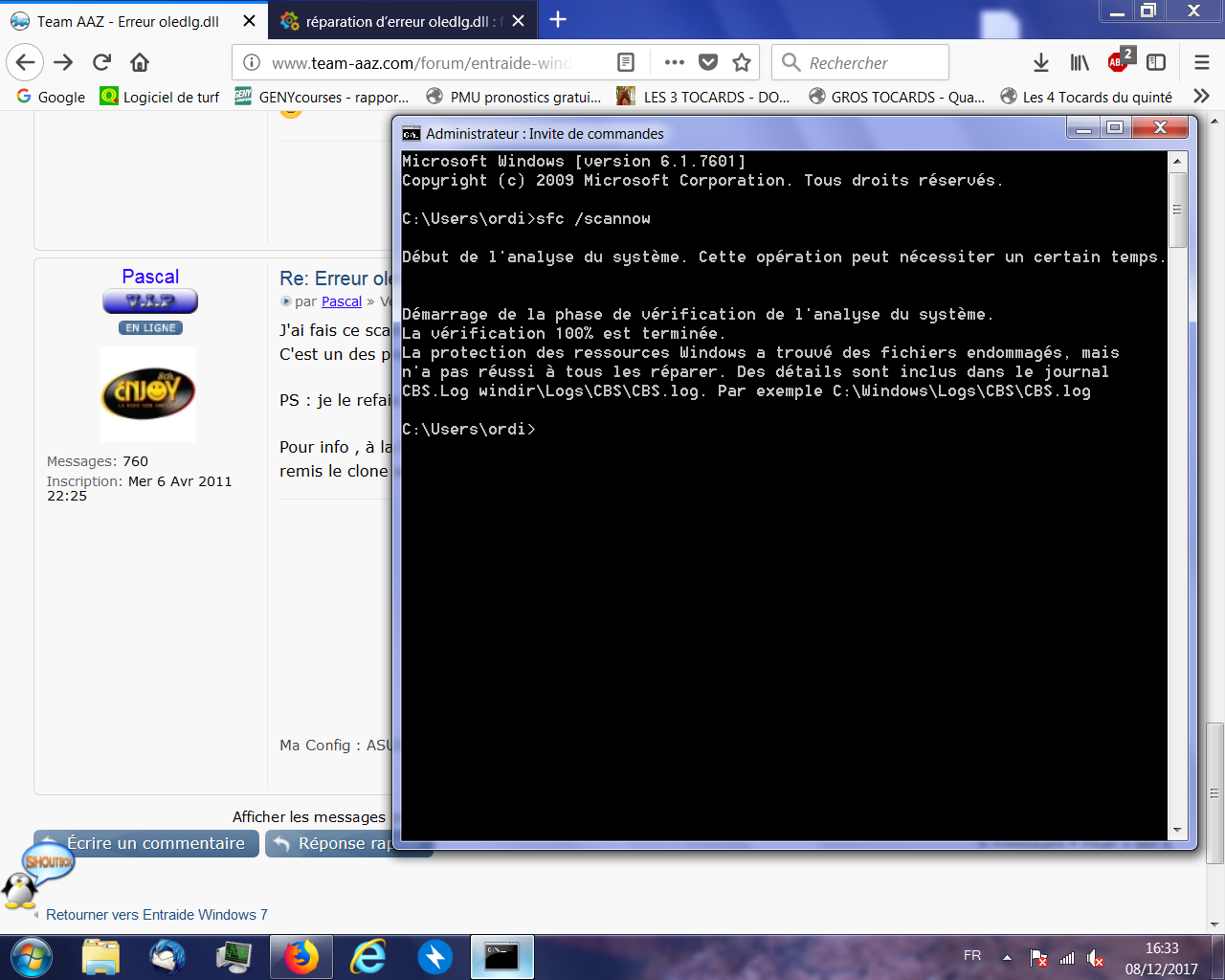This screenshot has width=1225, height=980.
Task: Open the Library icon
Action: [1080, 62]
